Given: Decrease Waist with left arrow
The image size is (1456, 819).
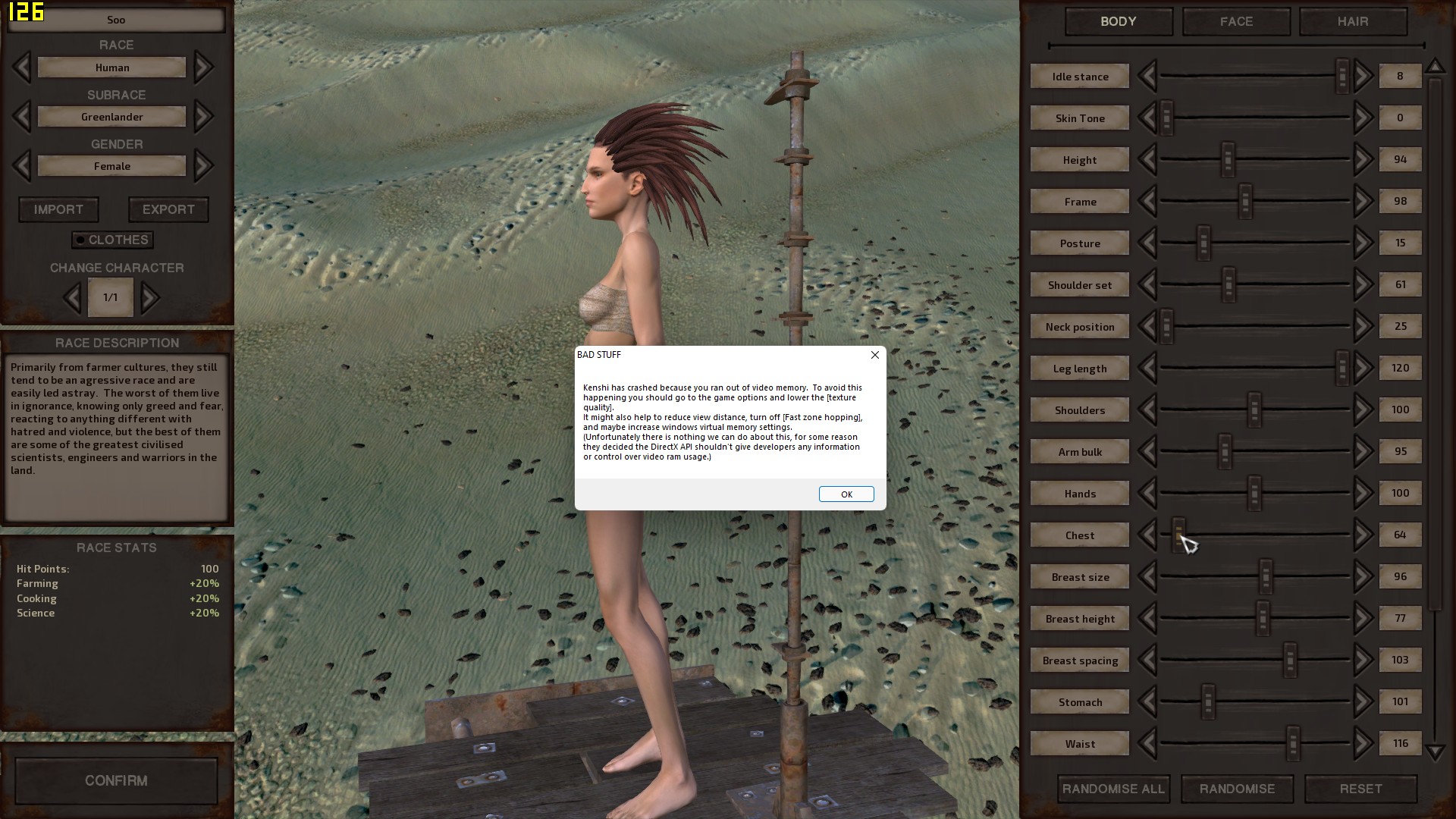Looking at the screenshot, I should pos(1147,743).
